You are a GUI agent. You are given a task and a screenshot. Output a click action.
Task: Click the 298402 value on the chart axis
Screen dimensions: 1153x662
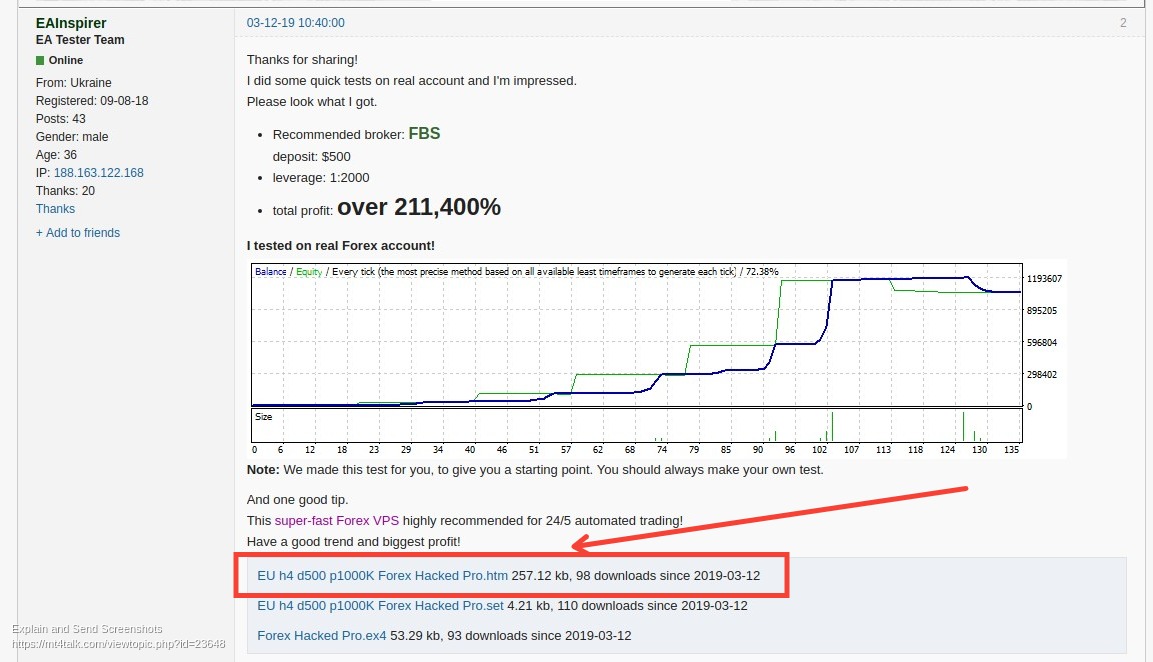click(1042, 374)
